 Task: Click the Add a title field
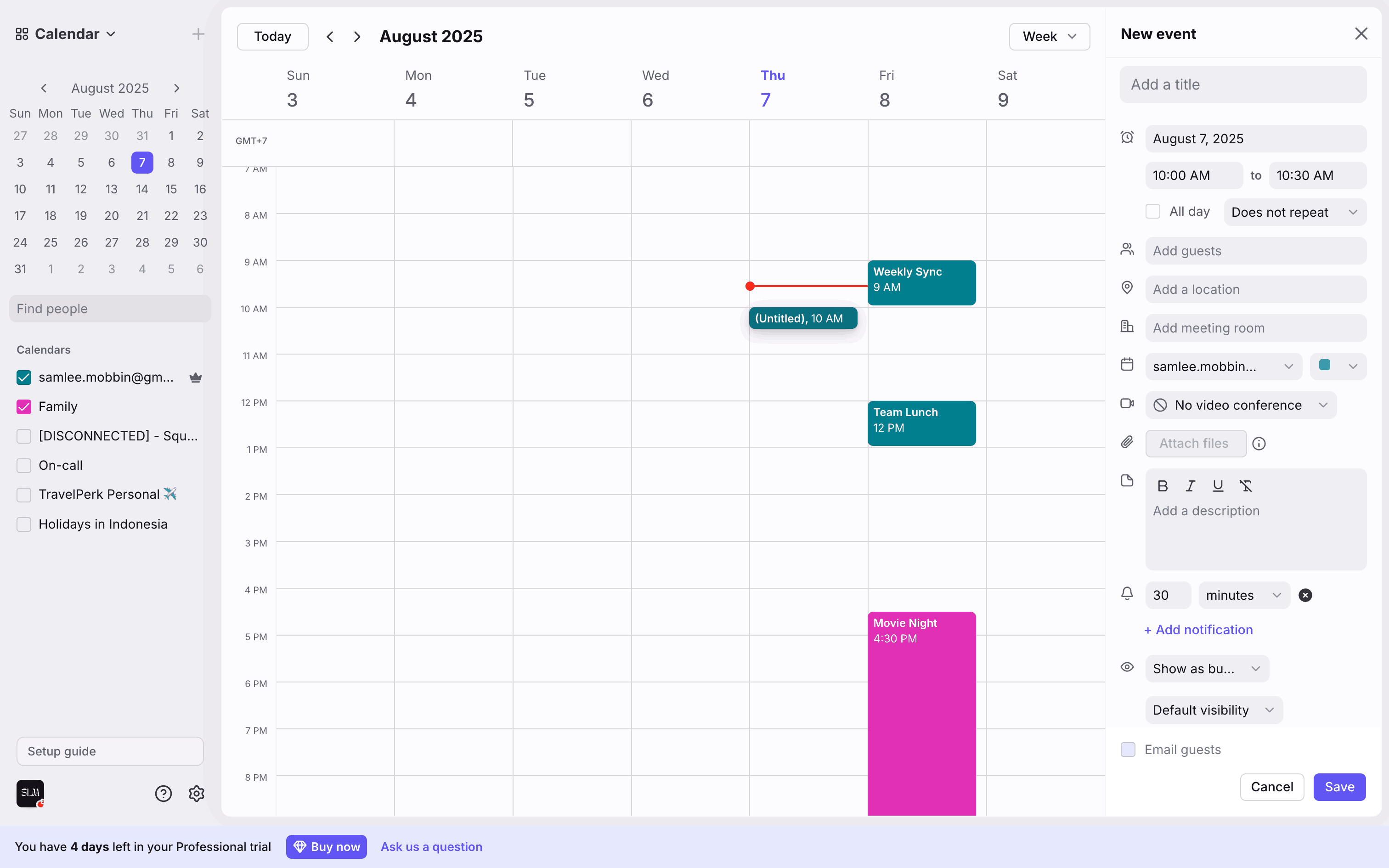click(1242, 85)
